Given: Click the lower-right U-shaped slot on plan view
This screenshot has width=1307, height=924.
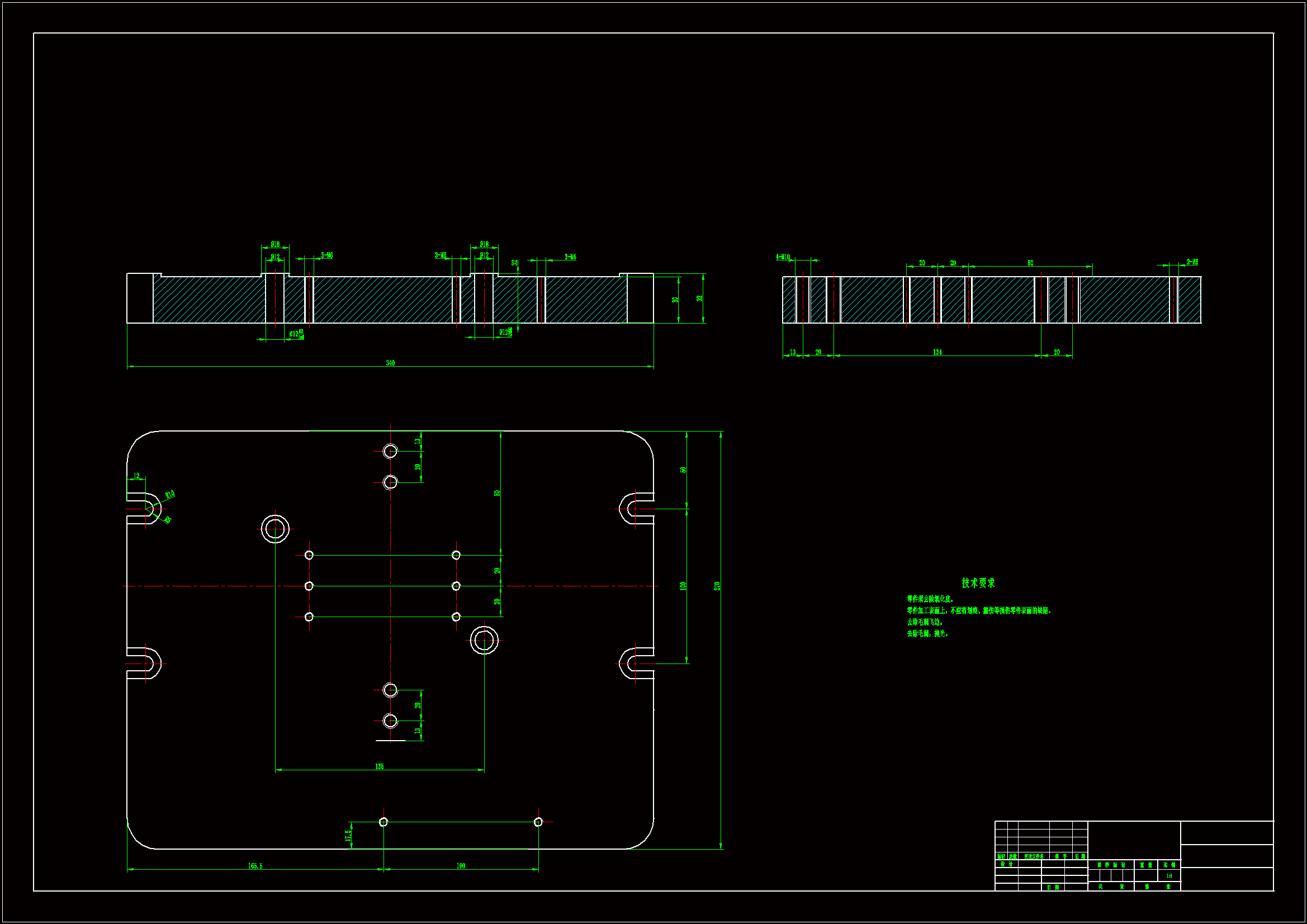Looking at the screenshot, I should 634,664.
